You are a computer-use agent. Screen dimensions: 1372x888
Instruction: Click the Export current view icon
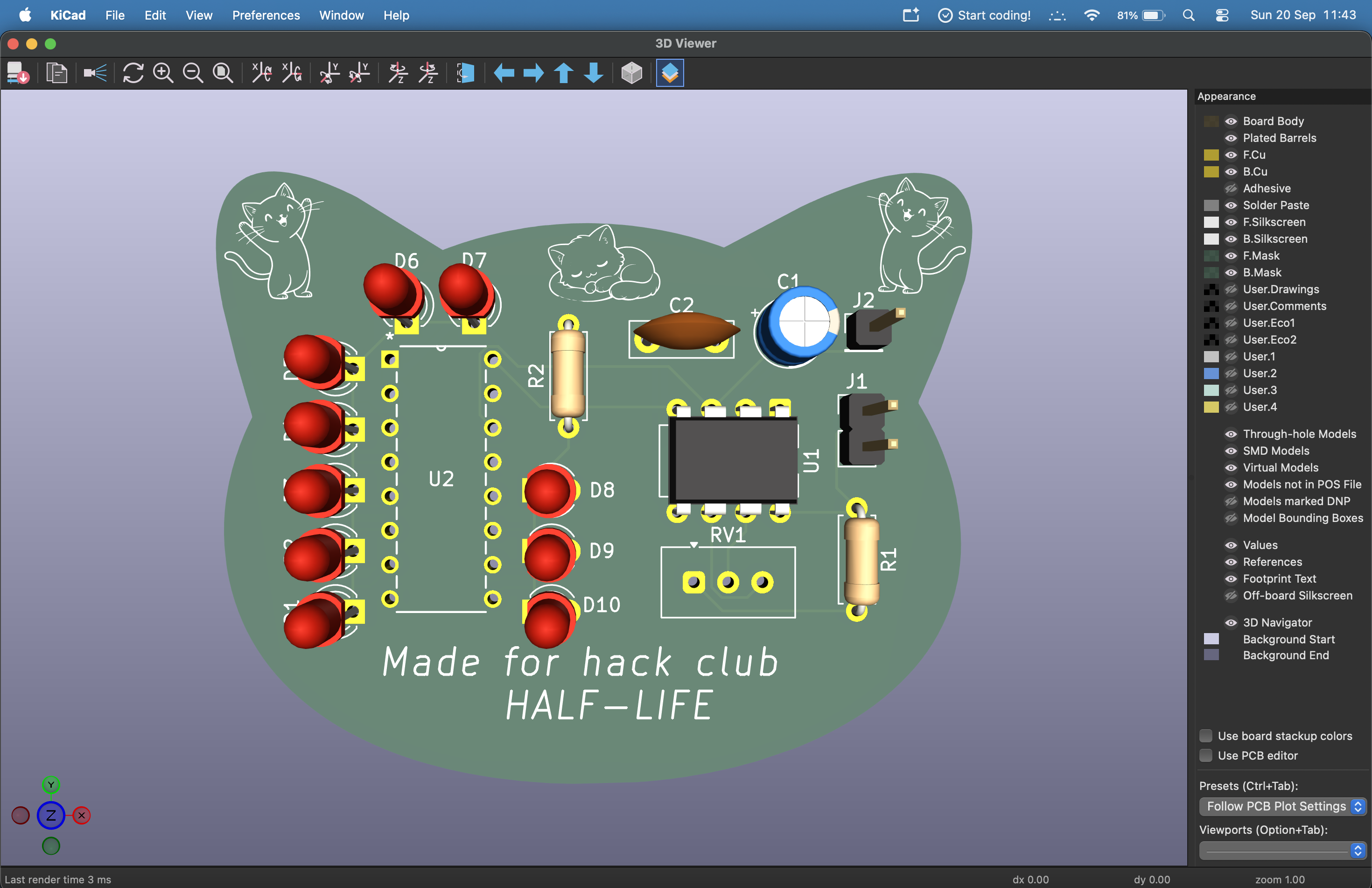18,73
